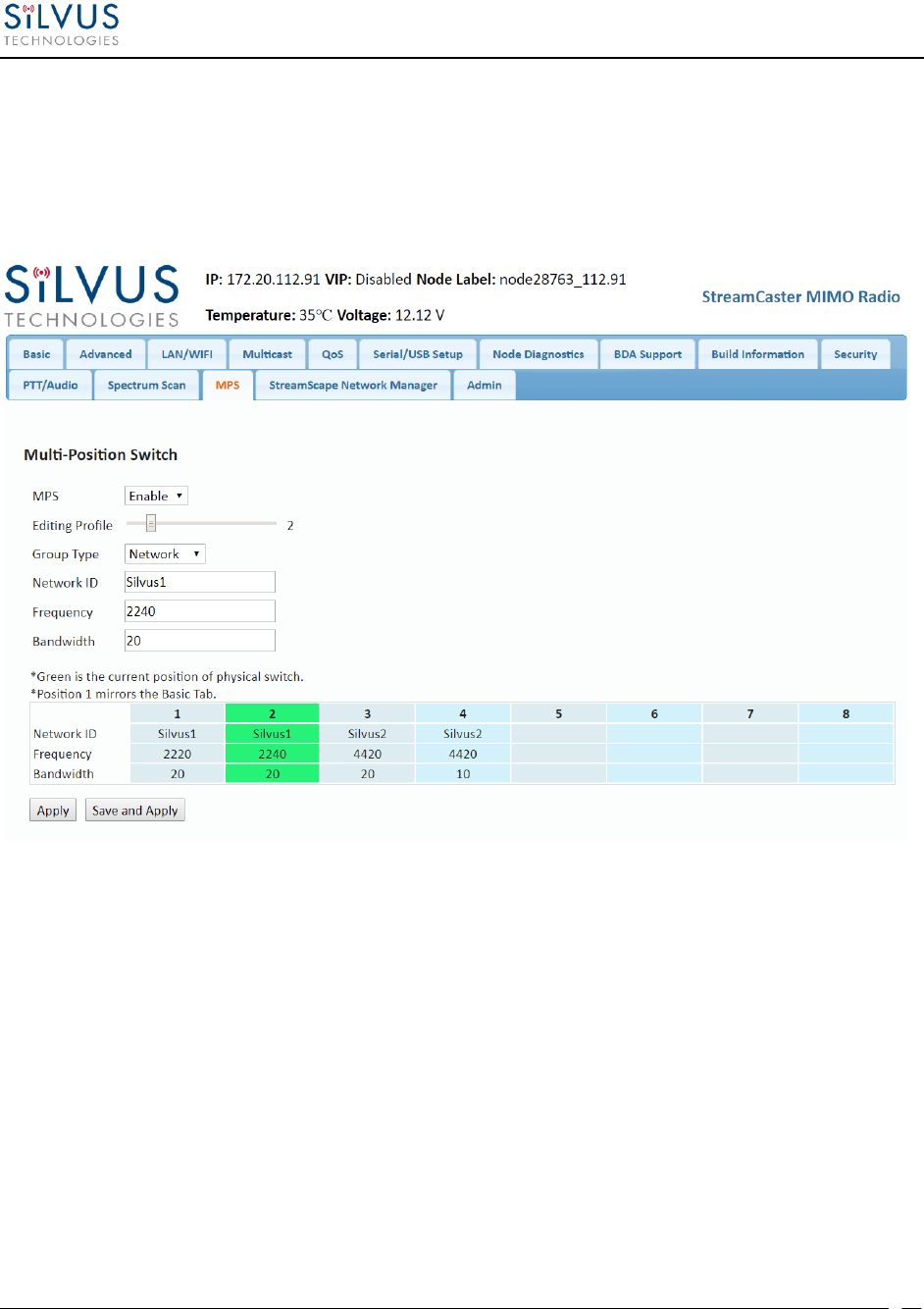View the Build Information tab

tap(758, 354)
